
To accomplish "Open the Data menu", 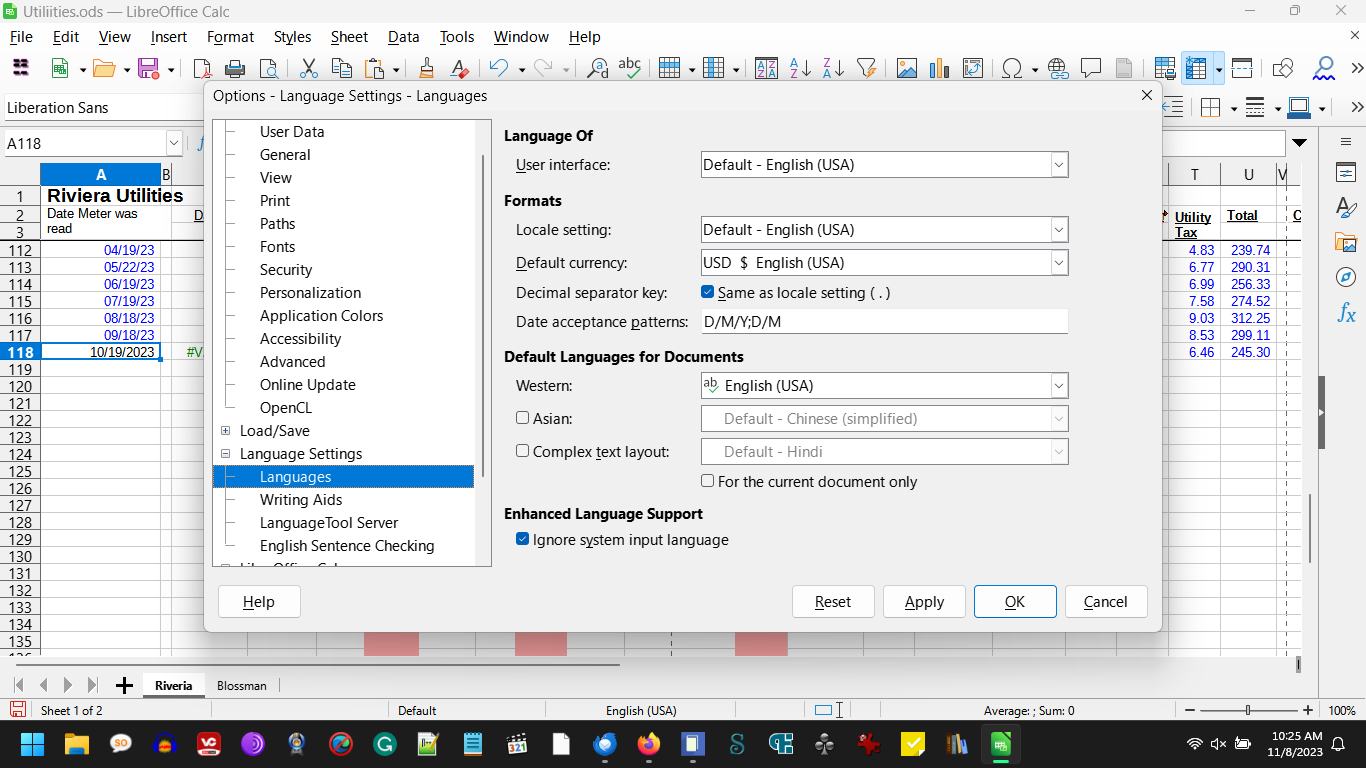I will click(x=403, y=37).
